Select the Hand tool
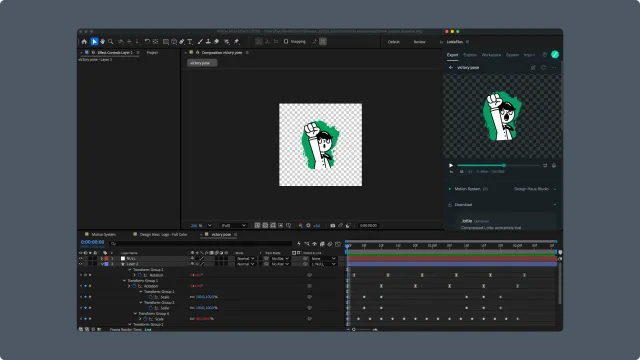The width and height of the screenshot is (640, 360). pos(102,42)
